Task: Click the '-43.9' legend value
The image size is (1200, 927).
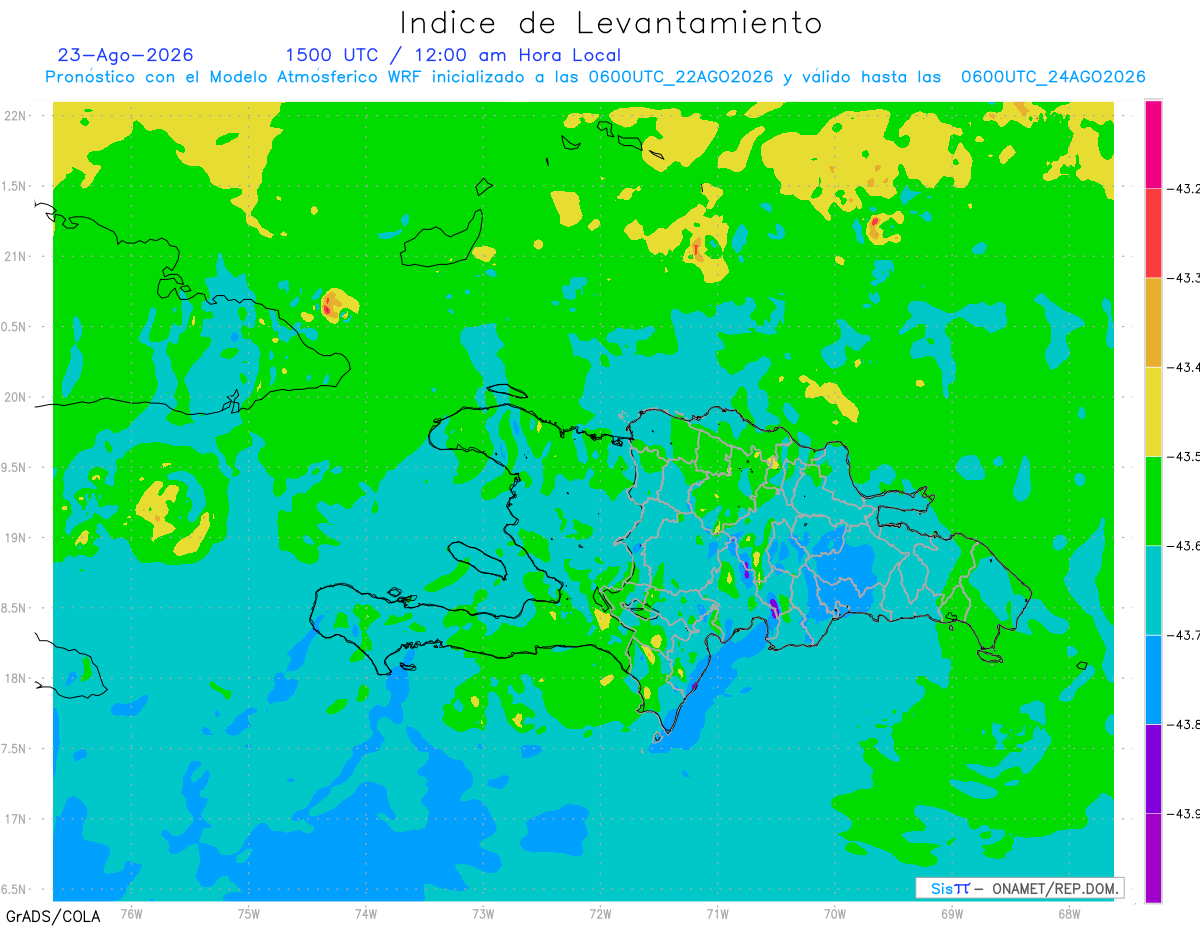Action: click(x=1182, y=813)
